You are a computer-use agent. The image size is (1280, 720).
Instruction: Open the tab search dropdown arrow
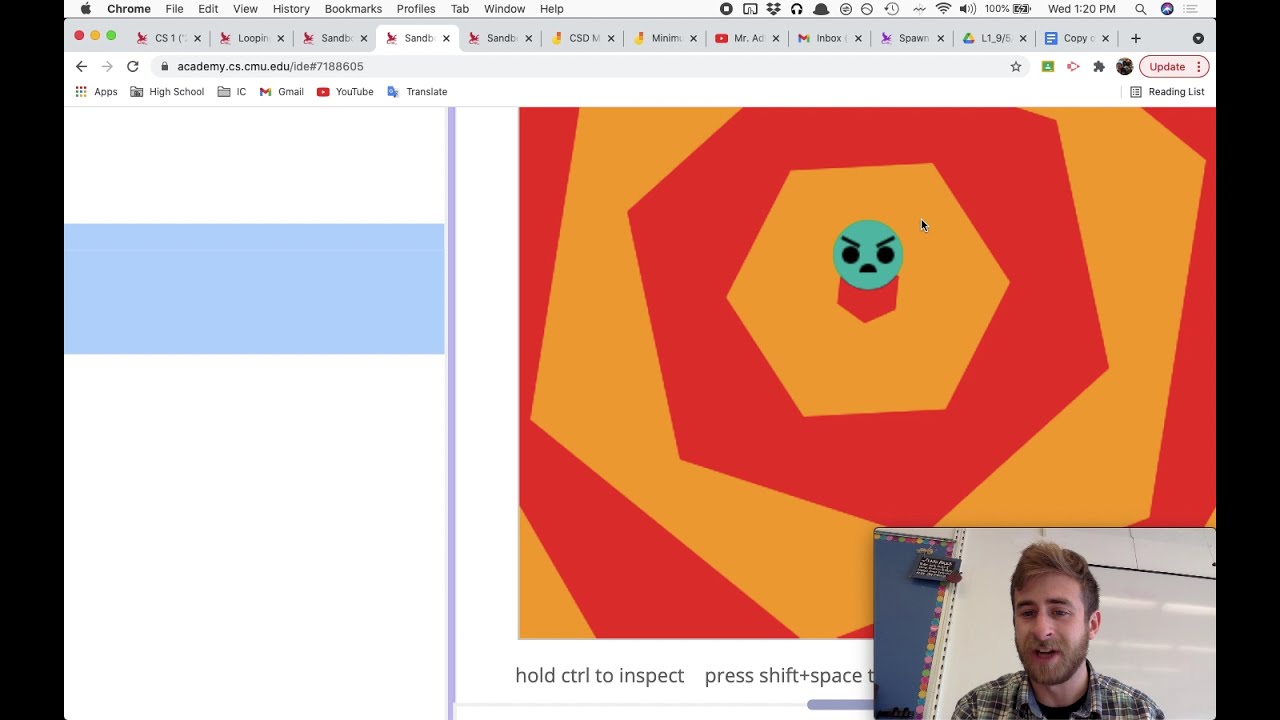coord(1198,38)
